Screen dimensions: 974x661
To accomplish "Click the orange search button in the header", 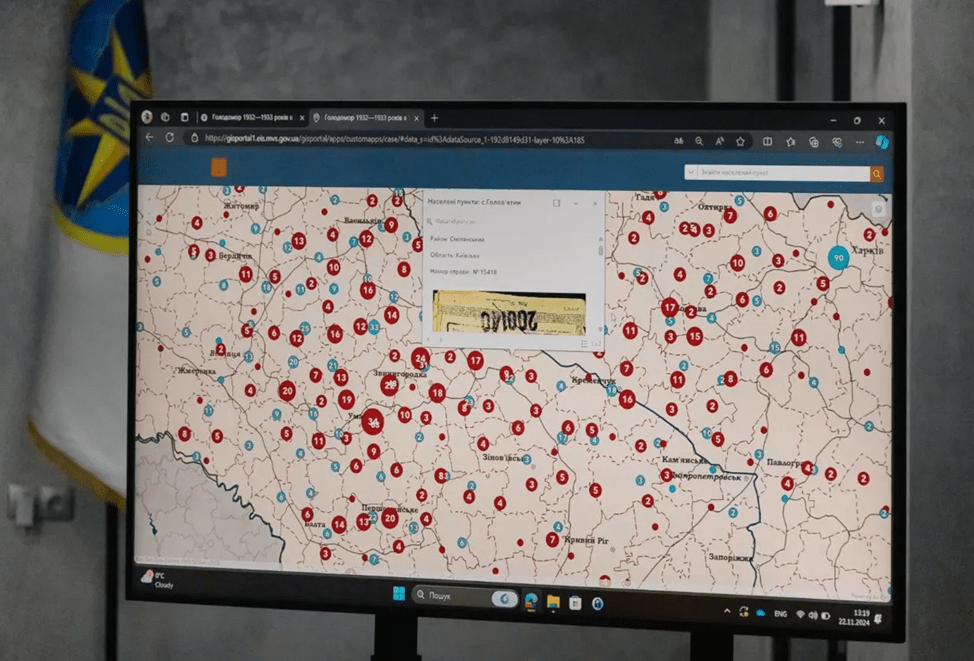I will tap(877, 174).
